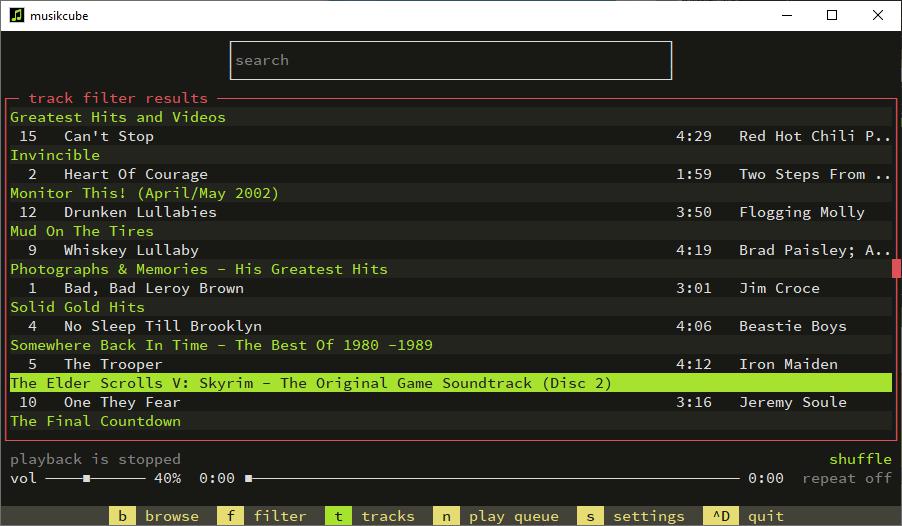Click the Red Hot Chili P.. artist cell

[815, 136]
